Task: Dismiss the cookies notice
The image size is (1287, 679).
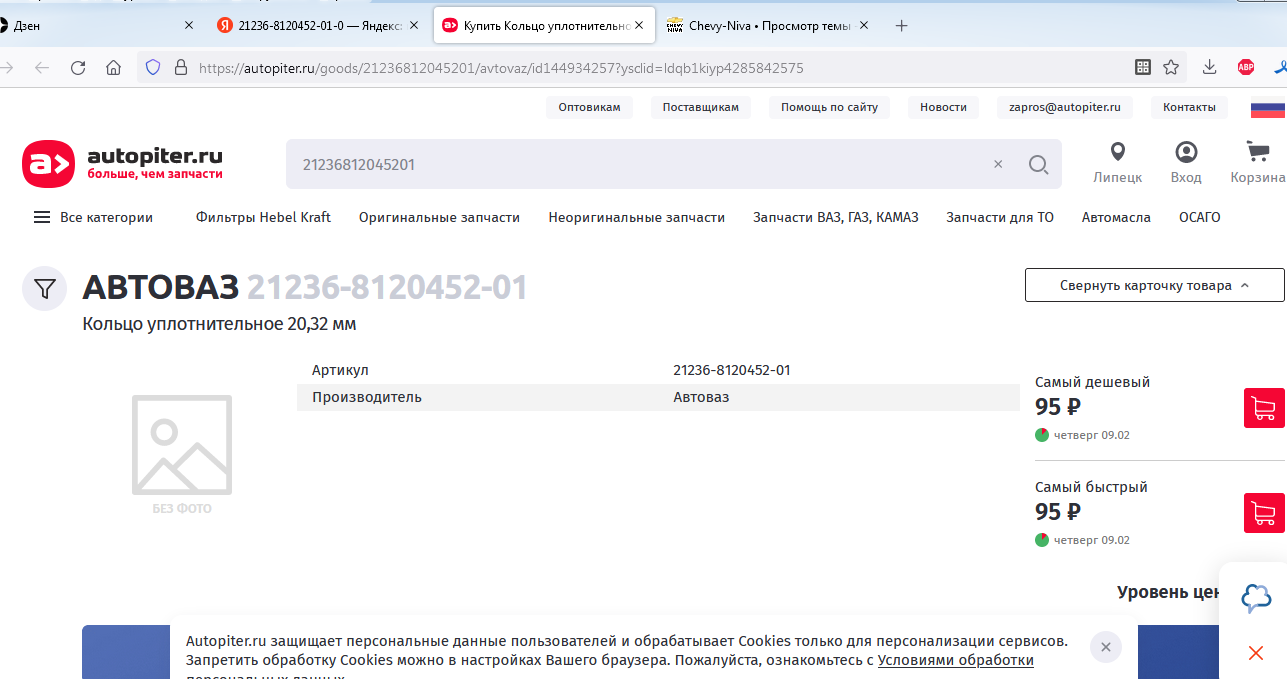Action: pos(1105,647)
